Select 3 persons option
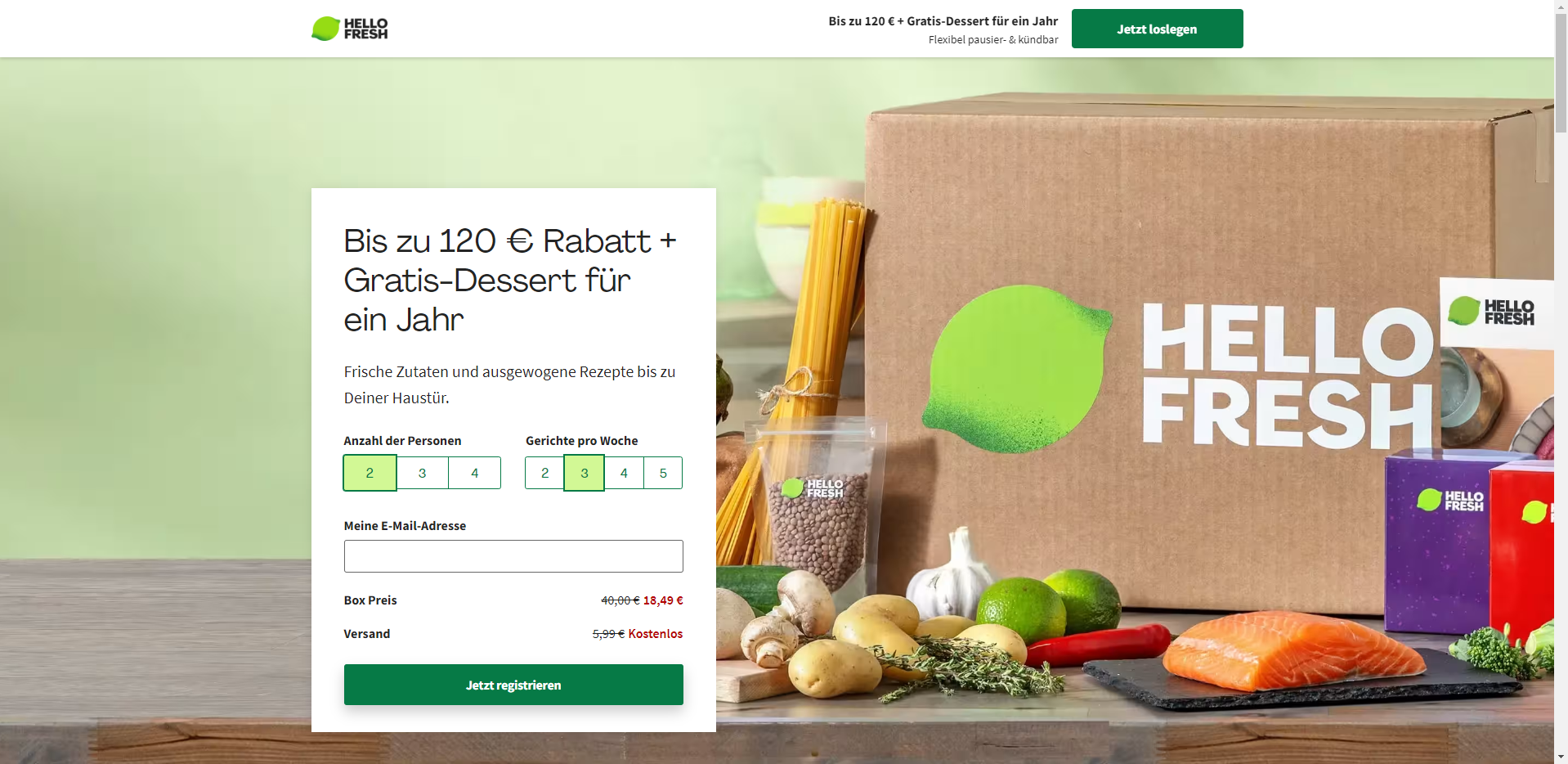The width and height of the screenshot is (1568, 764). pyautogui.click(x=423, y=473)
